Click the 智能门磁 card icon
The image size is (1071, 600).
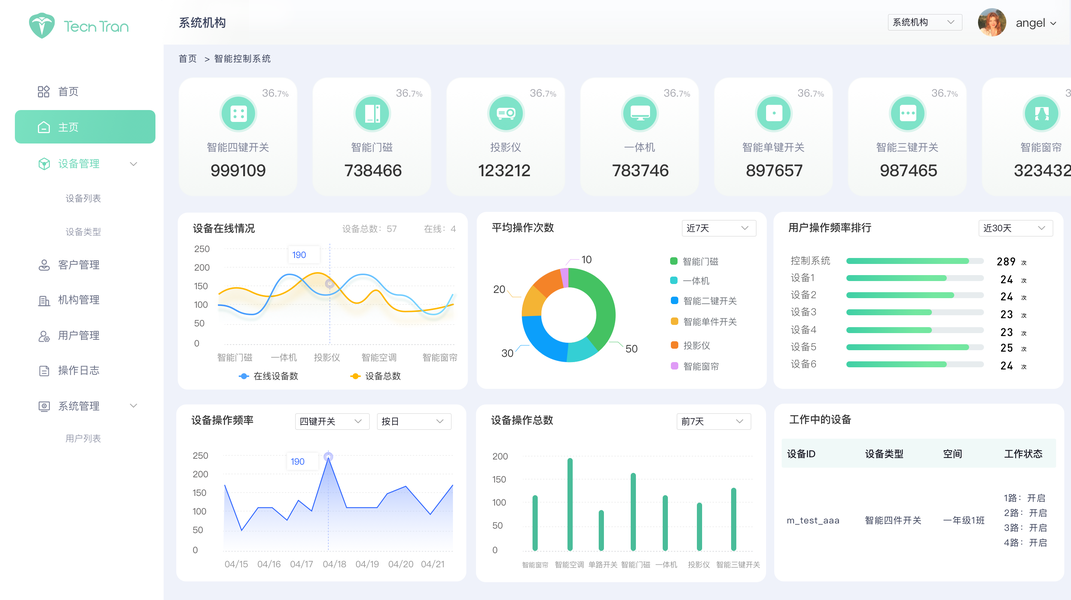(372, 113)
